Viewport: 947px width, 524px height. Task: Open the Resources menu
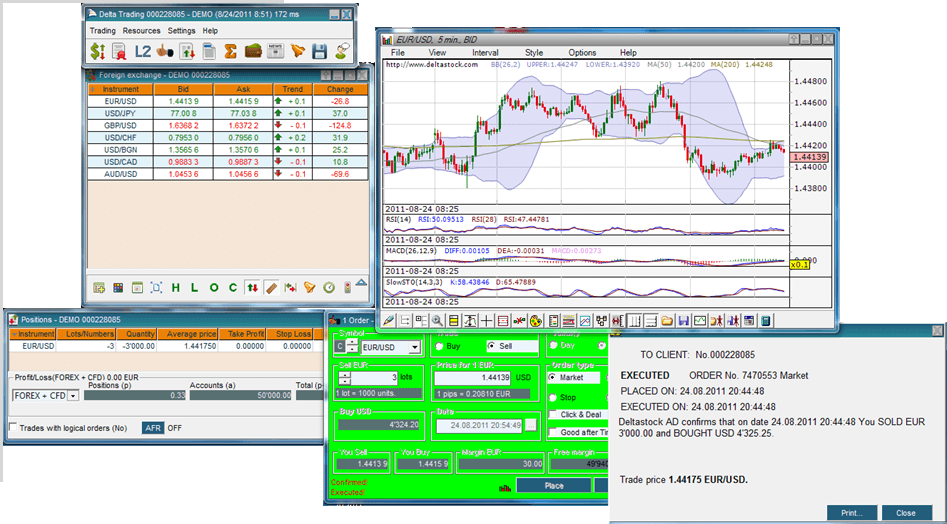click(141, 31)
